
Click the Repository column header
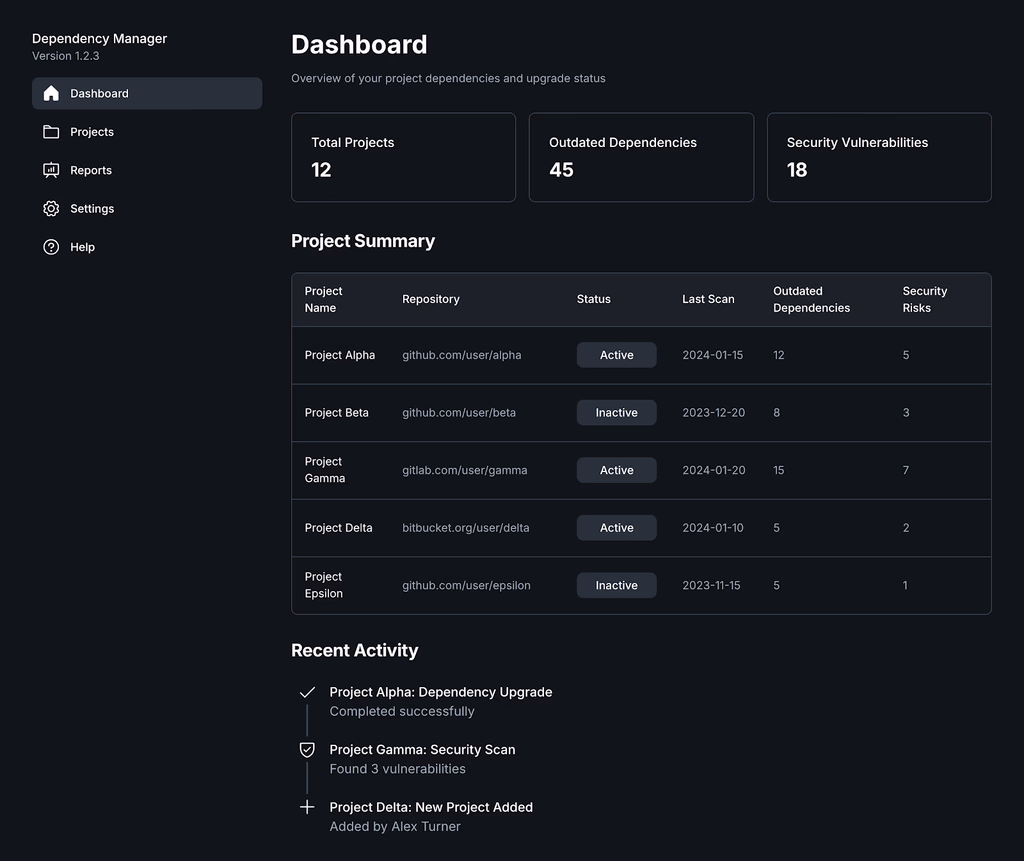(x=431, y=299)
